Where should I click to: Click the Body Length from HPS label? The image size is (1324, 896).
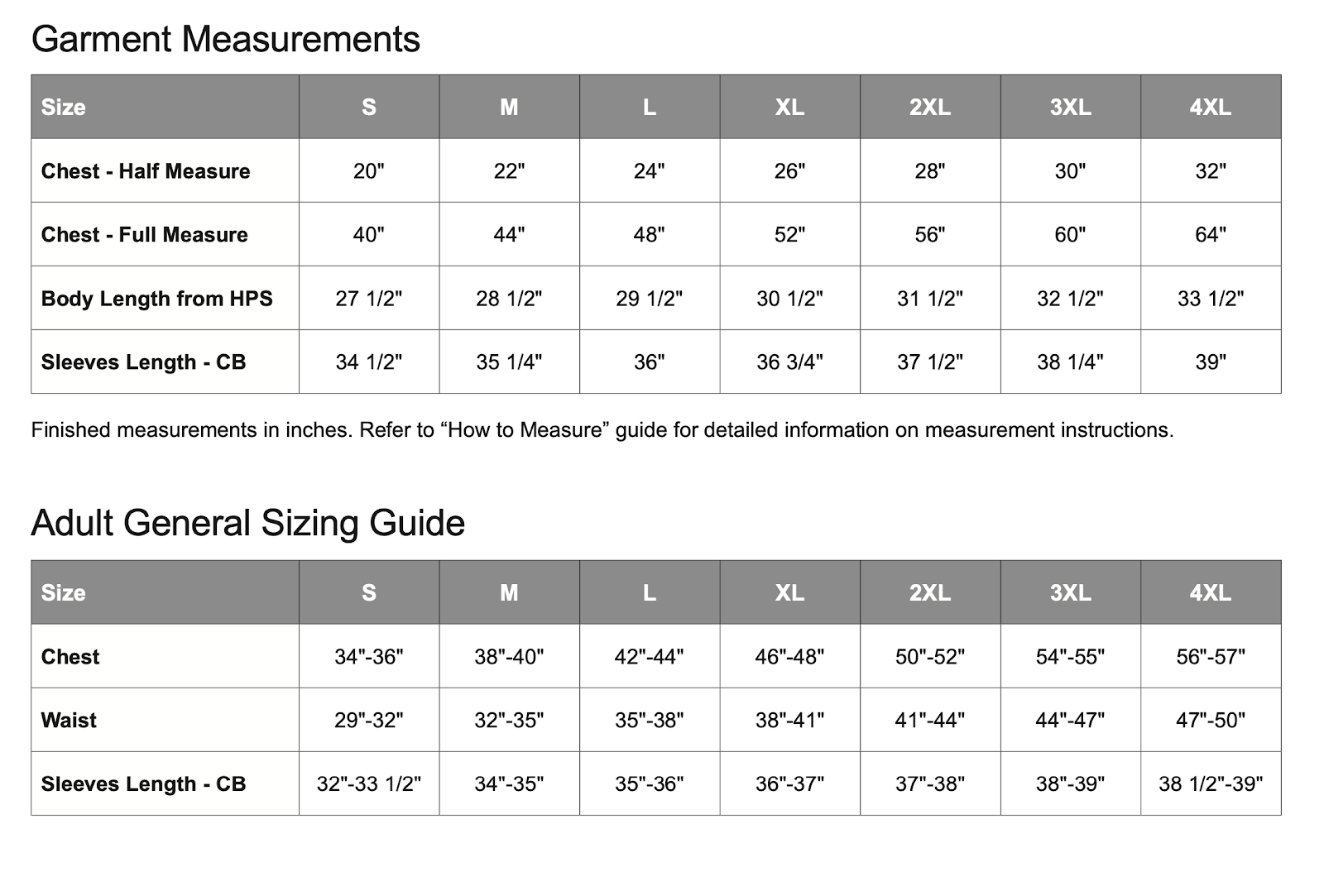(157, 299)
